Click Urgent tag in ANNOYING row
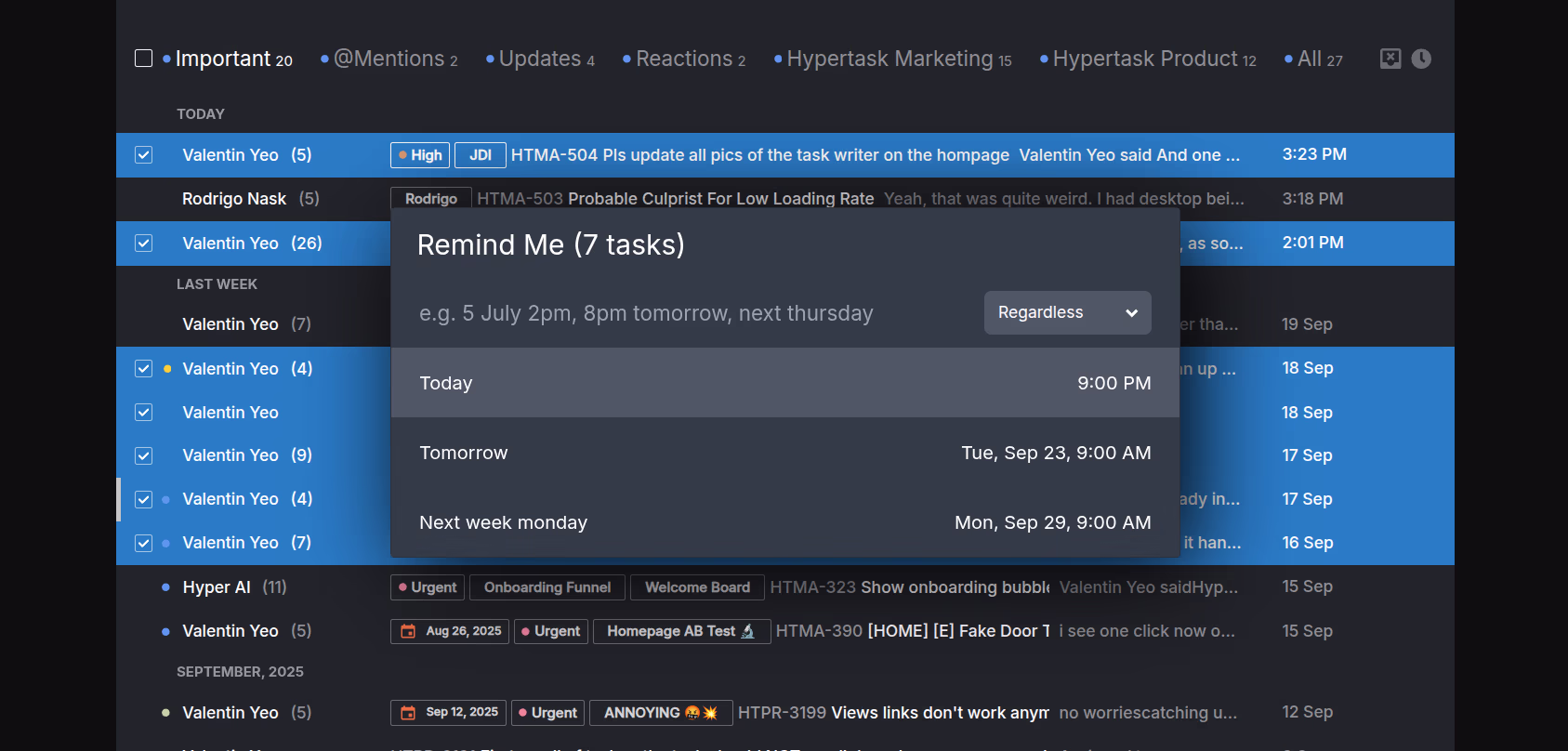Image resolution: width=1568 pixels, height=751 pixels. (547, 713)
